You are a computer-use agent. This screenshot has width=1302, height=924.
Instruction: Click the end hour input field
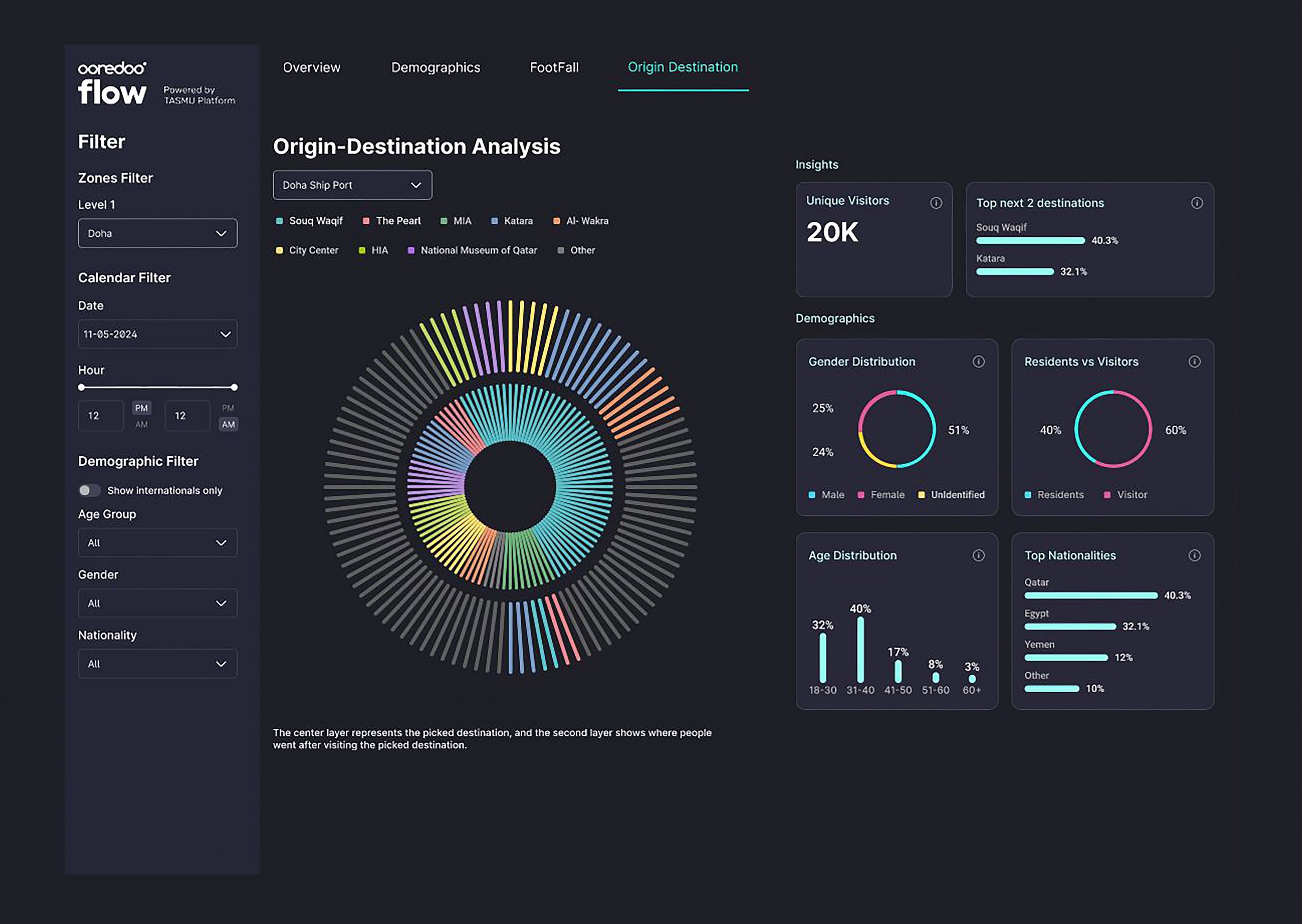point(187,415)
